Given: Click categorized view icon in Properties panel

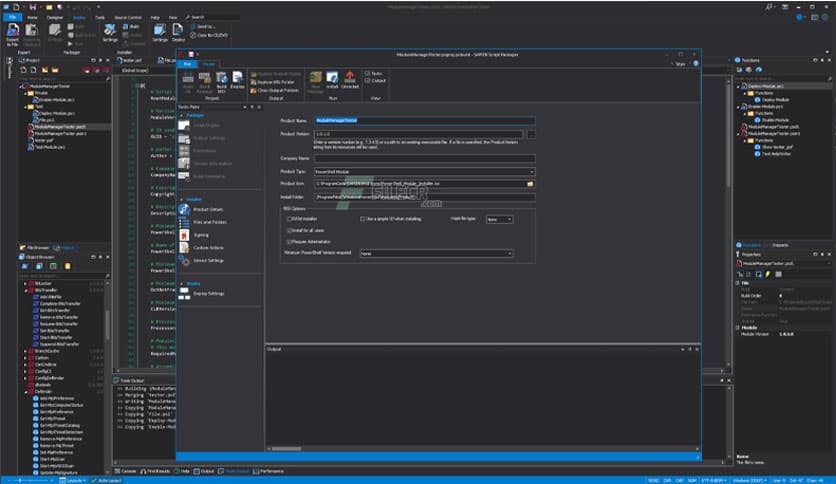Looking at the screenshot, I should point(739,274).
